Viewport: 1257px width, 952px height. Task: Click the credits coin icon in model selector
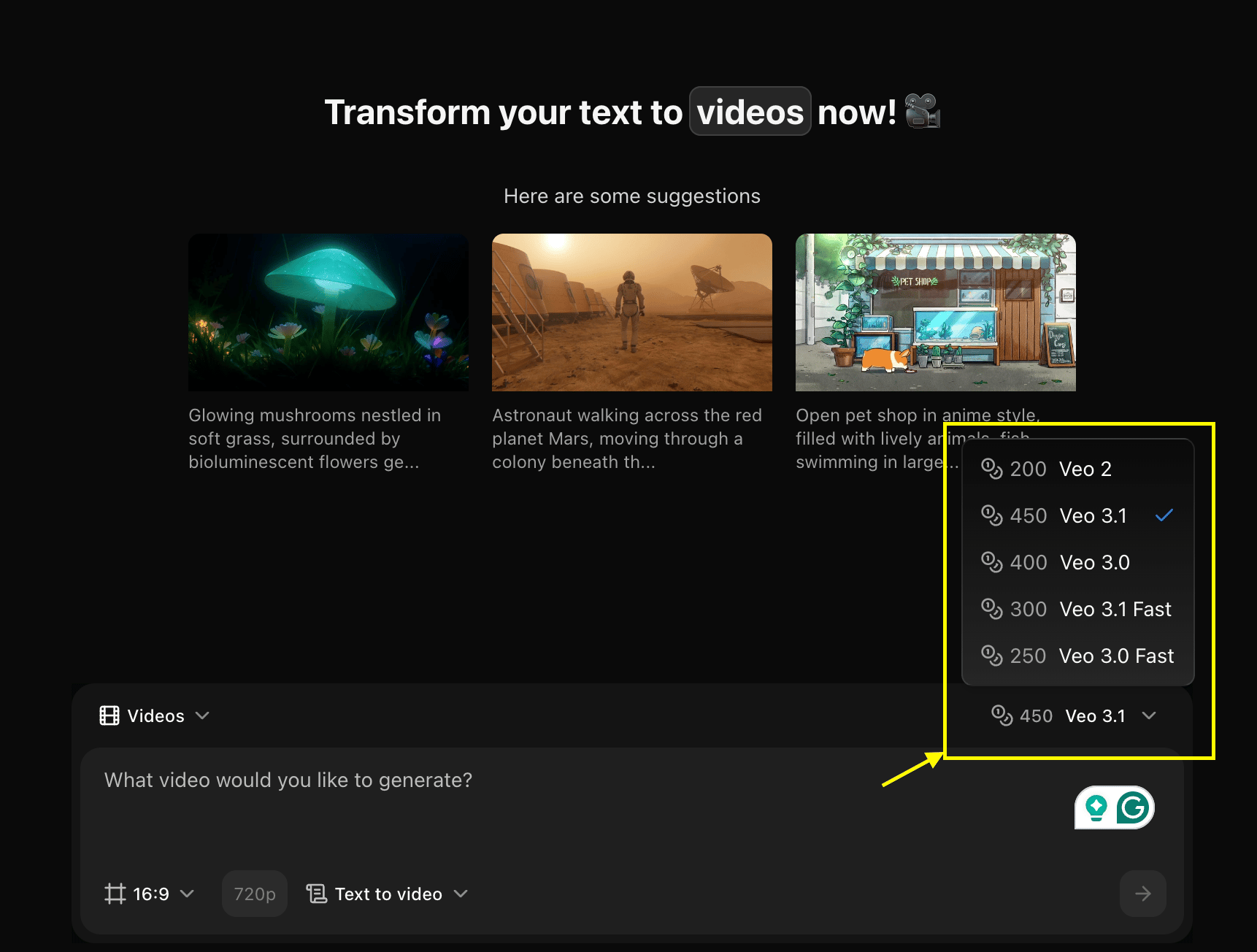[1002, 715]
